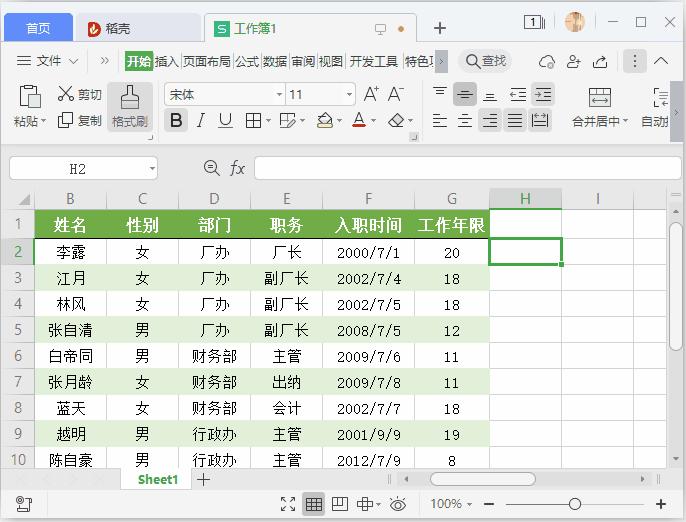Switch to the 首页 home tab
This screenshot has height=522, width=686.
pos(38,28)
